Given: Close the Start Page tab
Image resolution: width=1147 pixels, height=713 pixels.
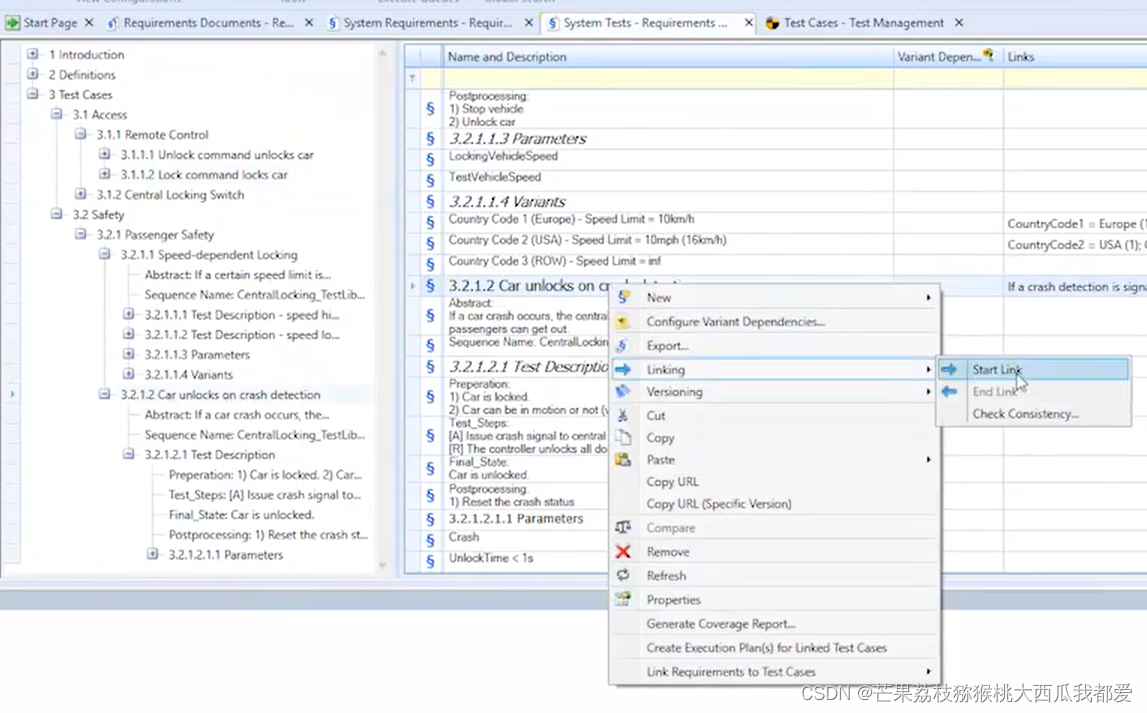Looking at the screenshot, I should [x=89, y=23].
